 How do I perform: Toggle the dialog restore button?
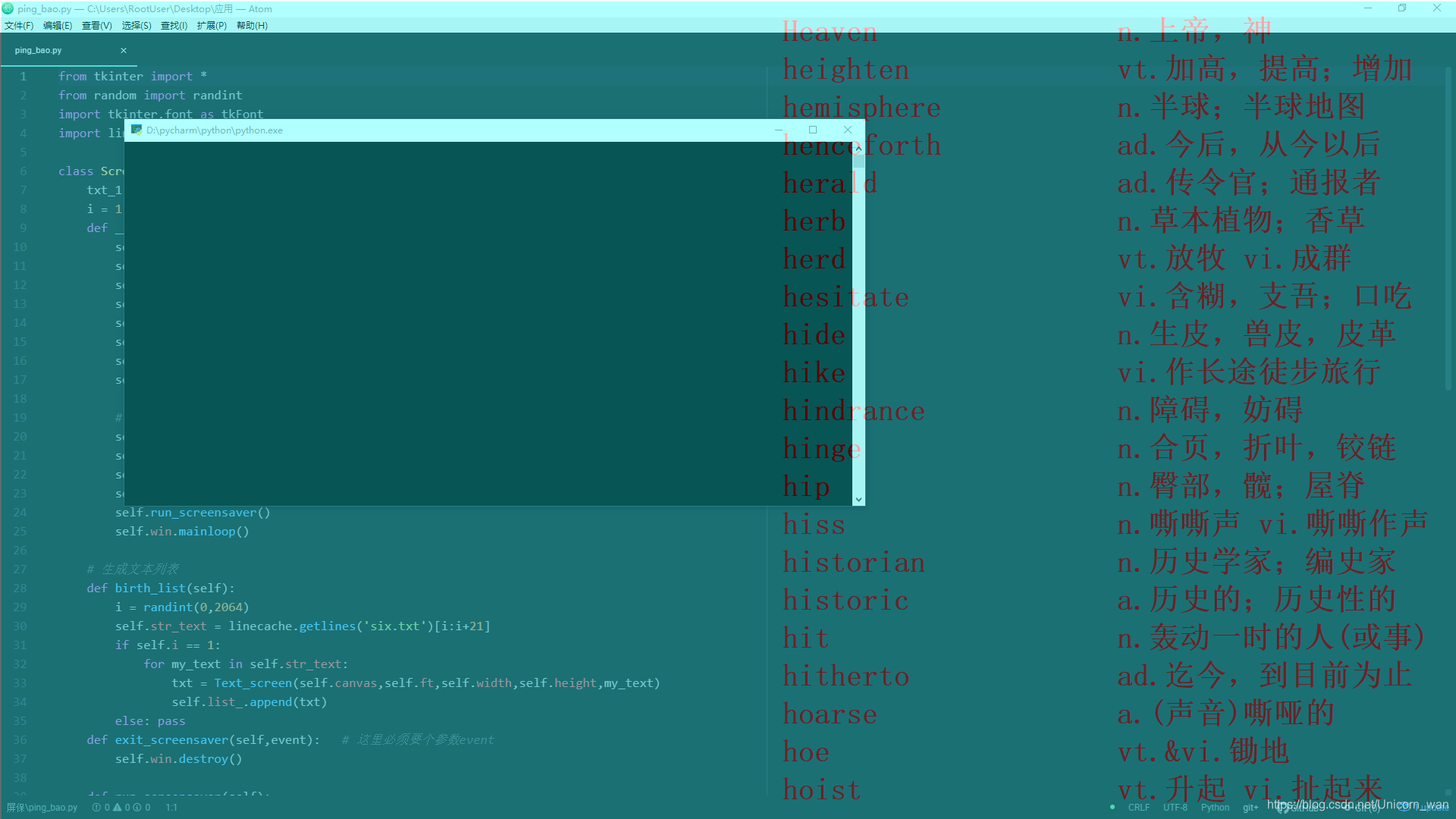click(x=812, y=130)
